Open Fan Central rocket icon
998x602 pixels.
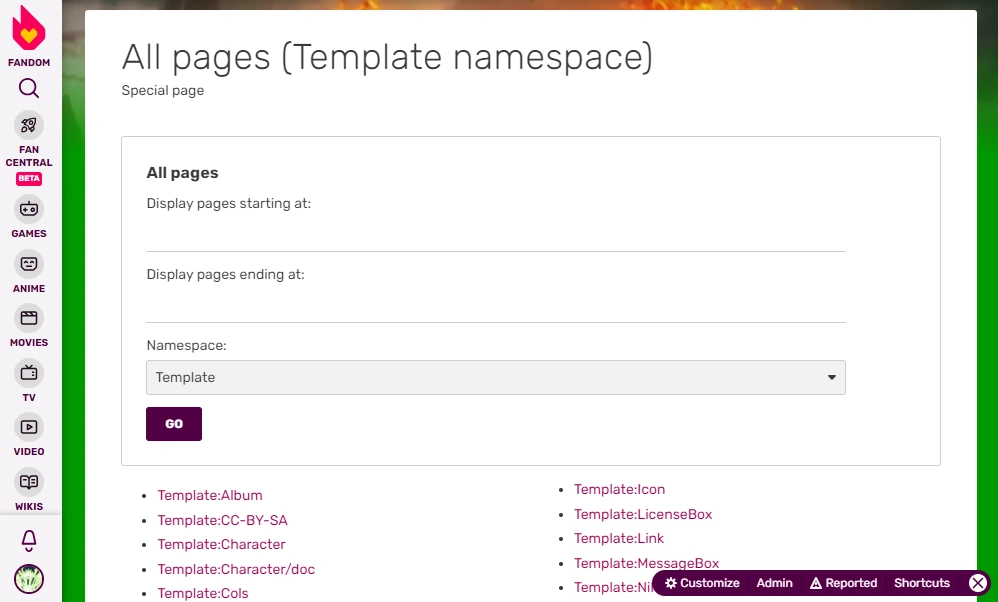click(x=29, y=125)
